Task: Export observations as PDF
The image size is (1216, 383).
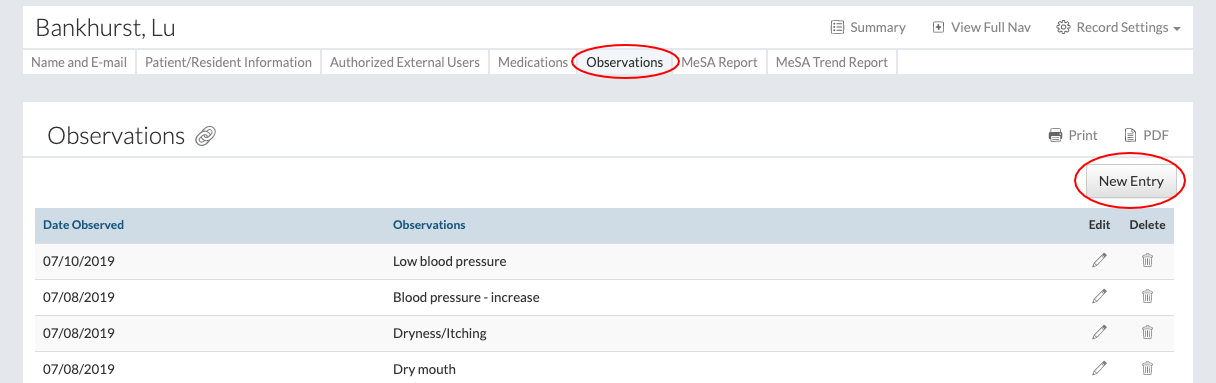Action: point(1146,135)
